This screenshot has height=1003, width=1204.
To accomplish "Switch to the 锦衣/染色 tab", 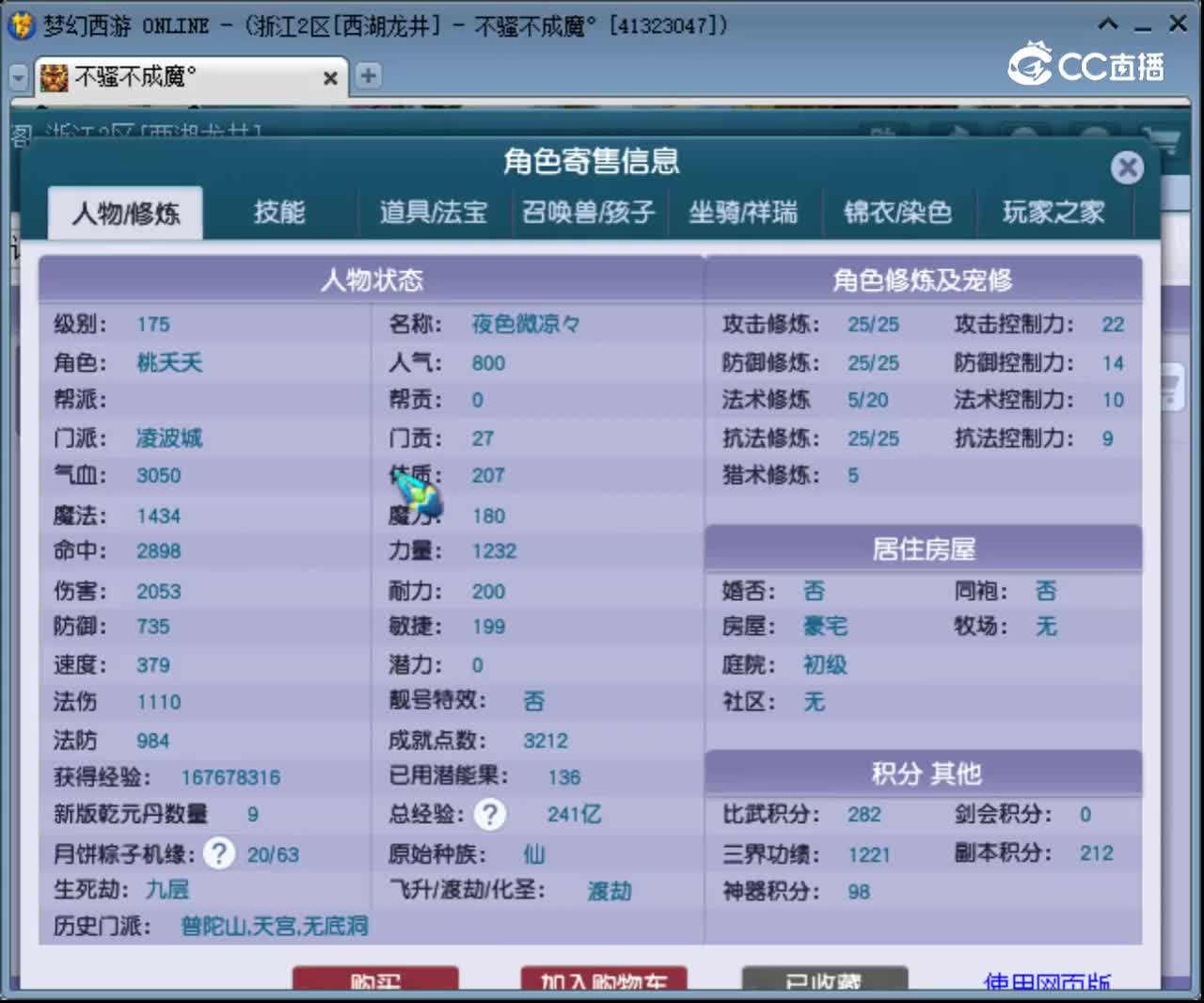I will tap(898, 213).
